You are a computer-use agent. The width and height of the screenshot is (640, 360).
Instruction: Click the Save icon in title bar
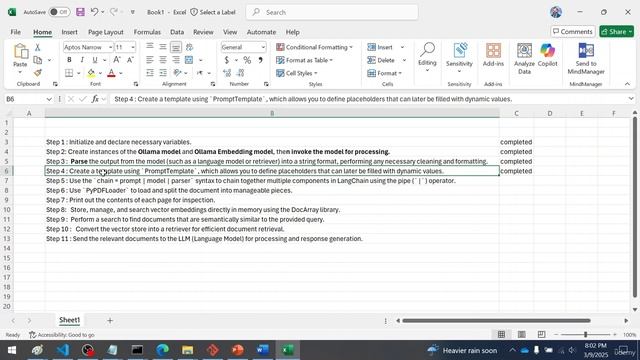coord(80,12)
